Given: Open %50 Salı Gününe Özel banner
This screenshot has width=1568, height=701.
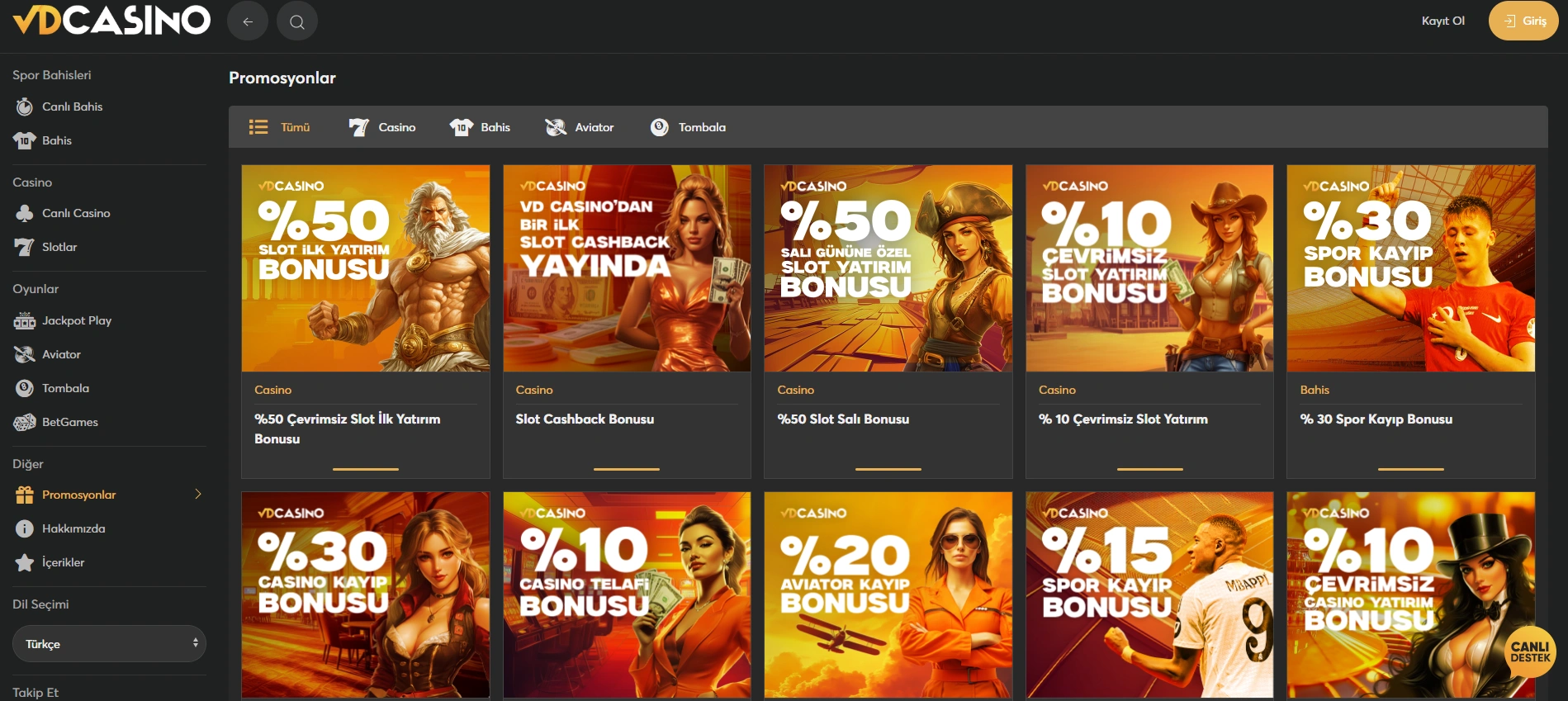Looking at the screenshot, I should pos(888,268).
